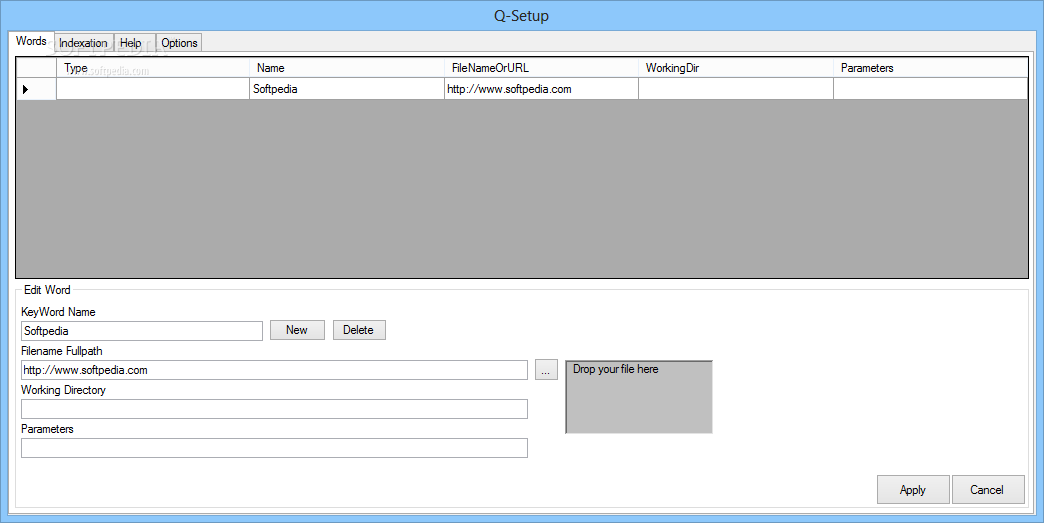Click the Delete keyword button
Screen dimensions: 1044x523
tap(359, 330)
